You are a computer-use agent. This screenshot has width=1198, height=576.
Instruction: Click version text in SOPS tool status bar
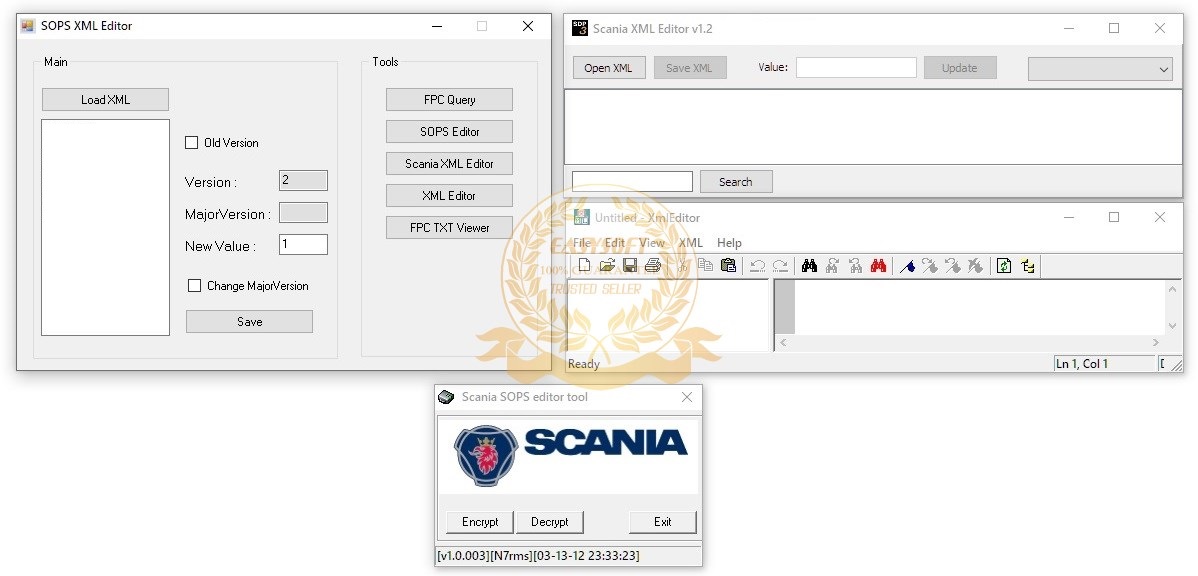[537, 555]
